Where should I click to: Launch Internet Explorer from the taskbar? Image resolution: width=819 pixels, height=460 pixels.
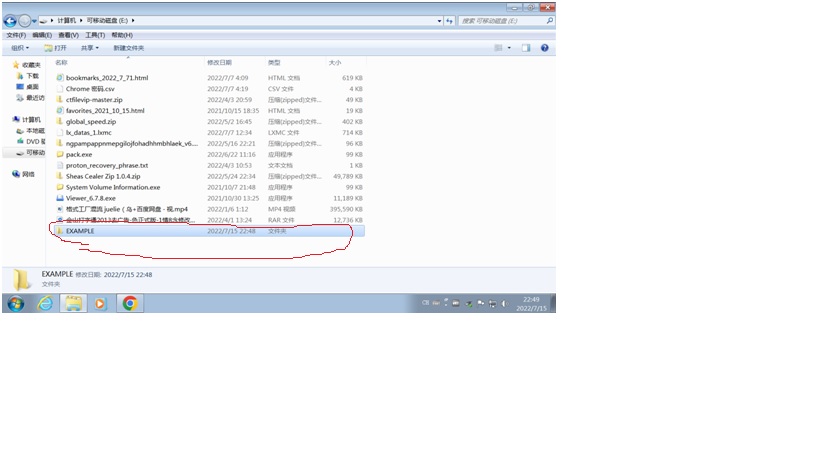45,303
